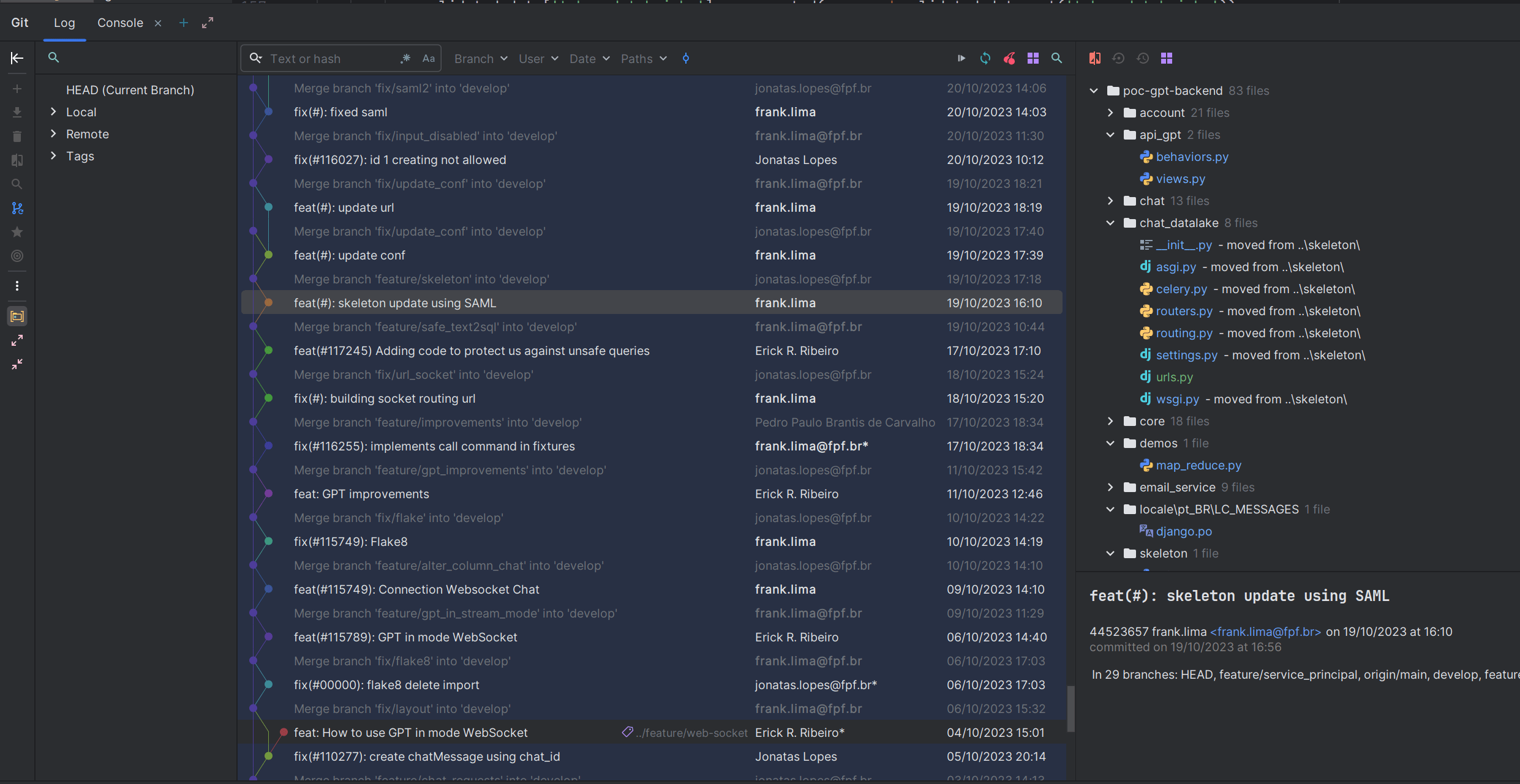Click the Go to hash/branch/tag search icon
The image size is (1520, 784).
coord(1056,58)
